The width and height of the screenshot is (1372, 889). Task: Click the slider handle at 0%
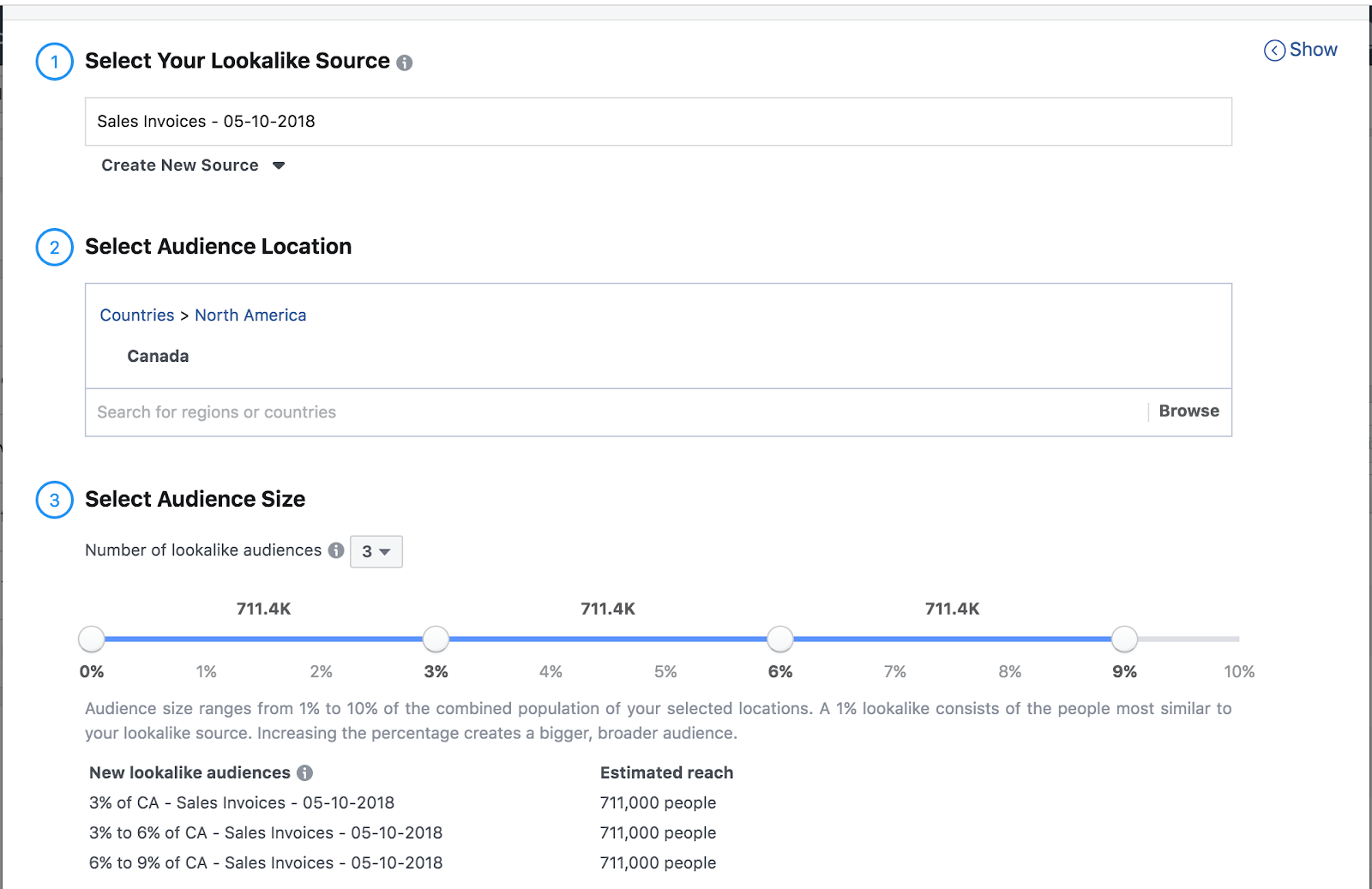(x=92, y=639)
